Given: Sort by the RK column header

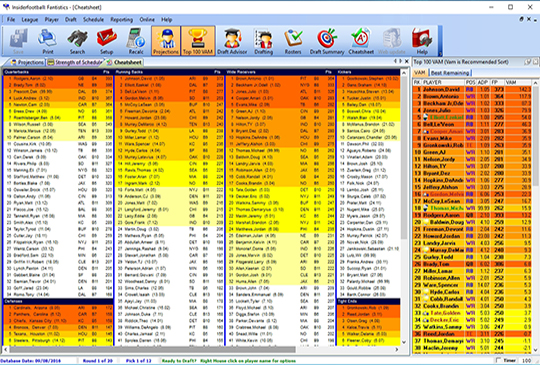Looking at the screenshot, I should (417, 82).
